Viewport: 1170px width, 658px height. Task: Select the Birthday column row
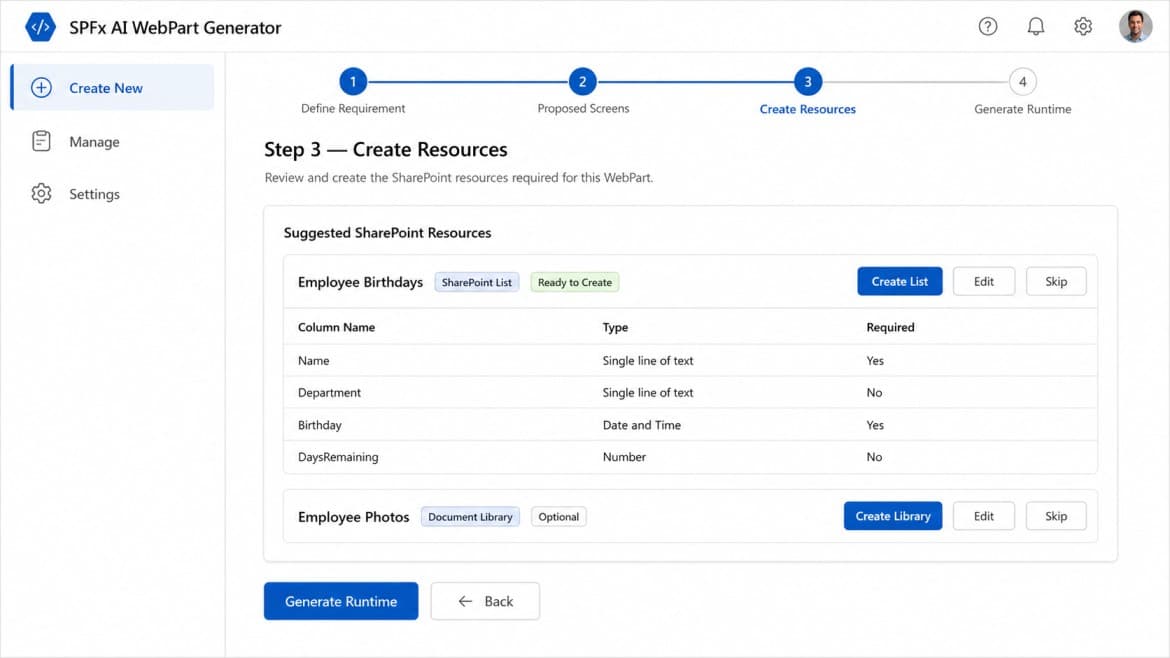[690, 424]
